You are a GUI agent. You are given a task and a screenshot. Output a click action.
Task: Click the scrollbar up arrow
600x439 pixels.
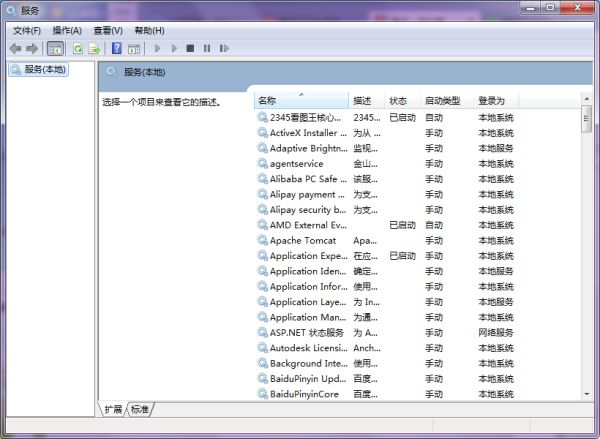tap(587, 99)
